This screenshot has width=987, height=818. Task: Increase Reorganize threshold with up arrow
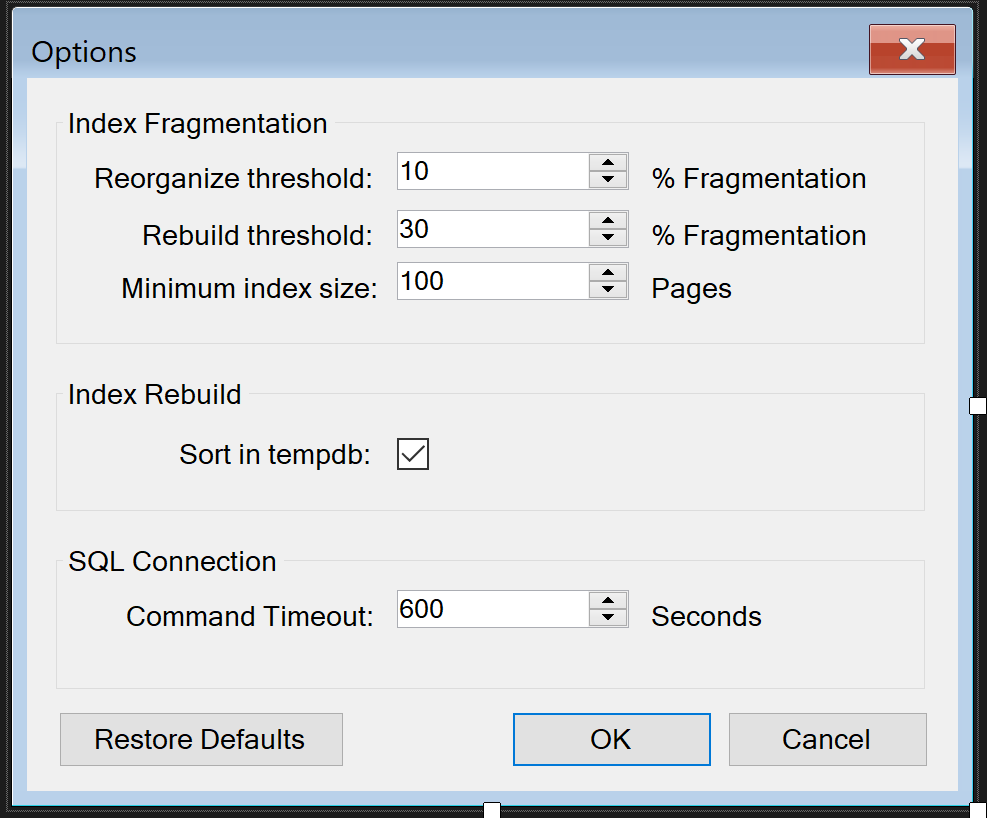[x=608, y=162]
